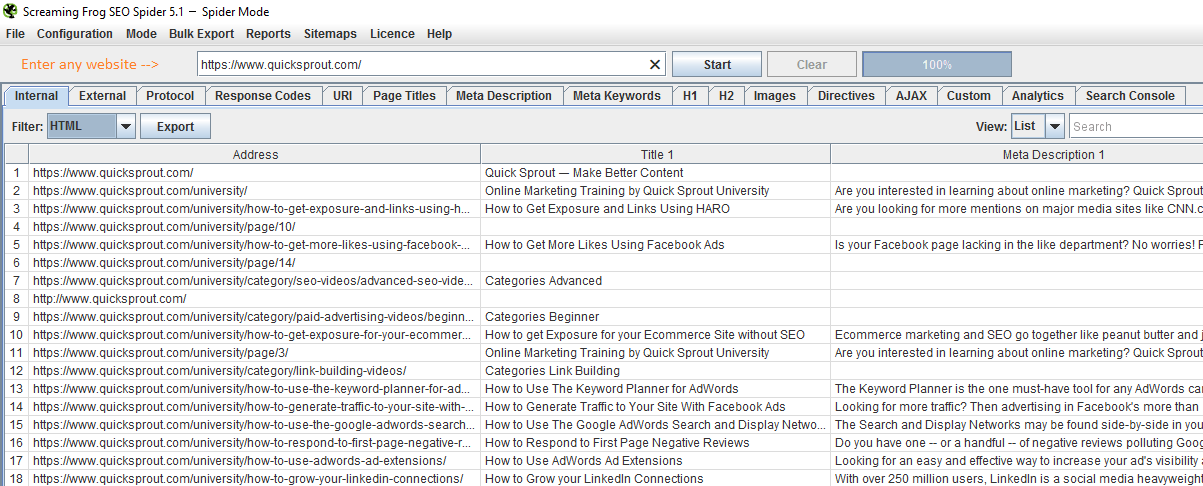
Task: Click the 100% crawl progress bar
Action: click(x=937, y=64)
